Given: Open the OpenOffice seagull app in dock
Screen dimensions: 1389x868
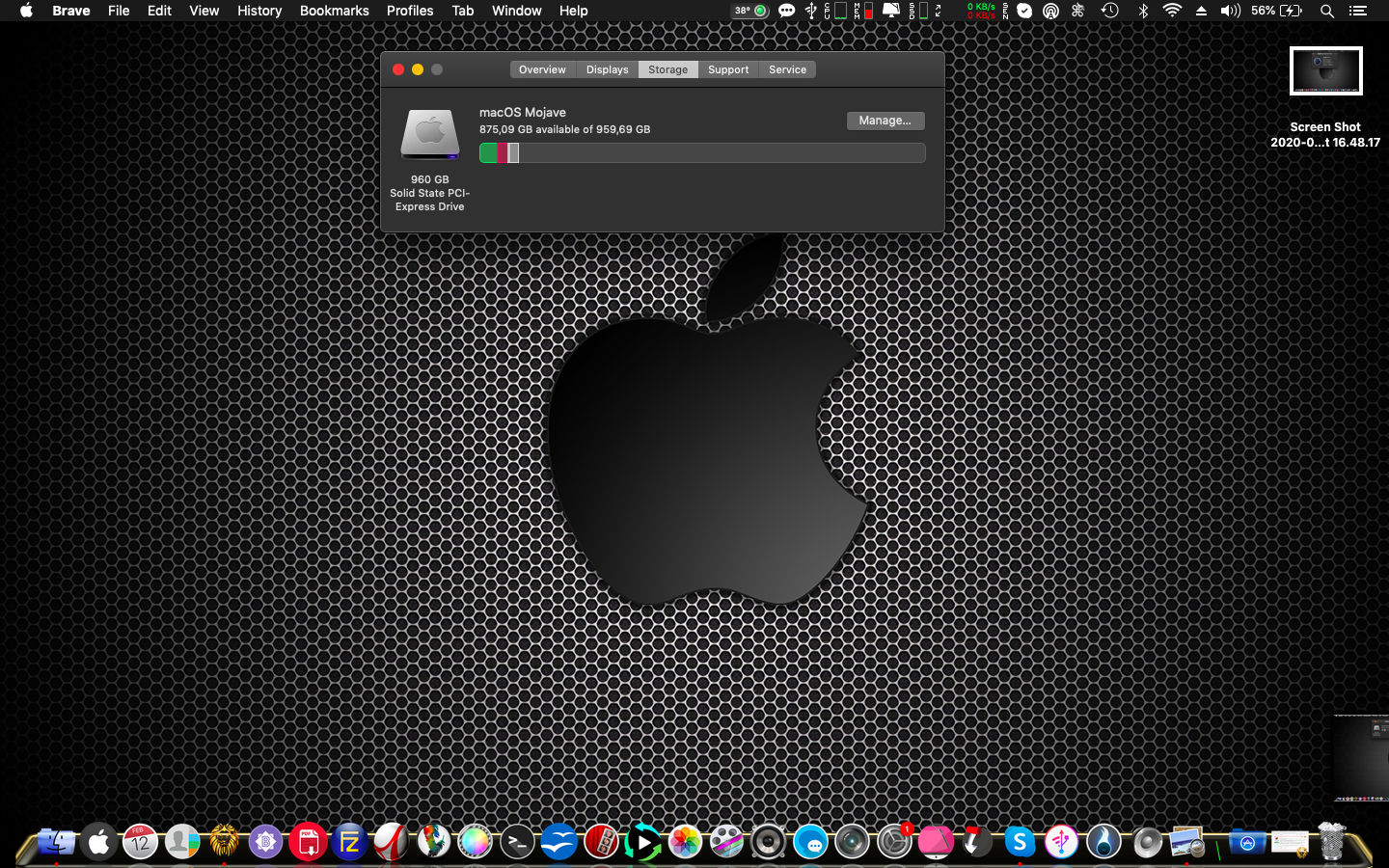Looking at the screenshot, I should click(558, 842).
